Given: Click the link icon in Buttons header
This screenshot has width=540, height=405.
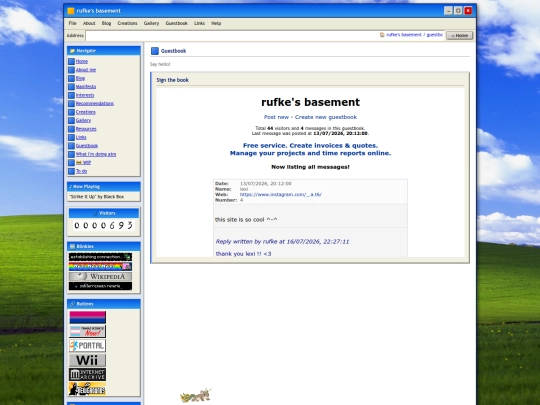Looking at the screenshot, I should (x=72, y=304).
